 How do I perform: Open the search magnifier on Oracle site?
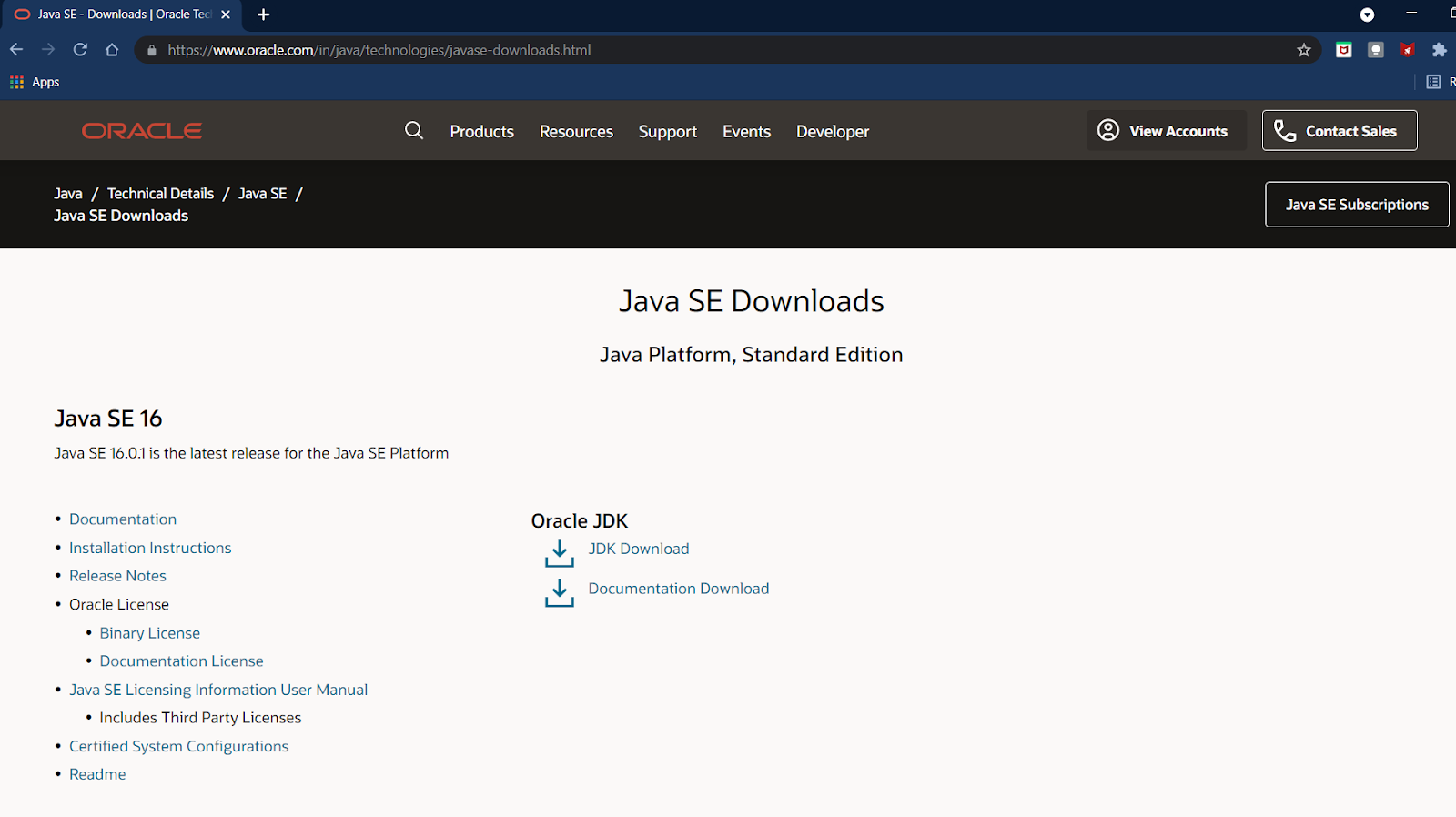[414, 130]
